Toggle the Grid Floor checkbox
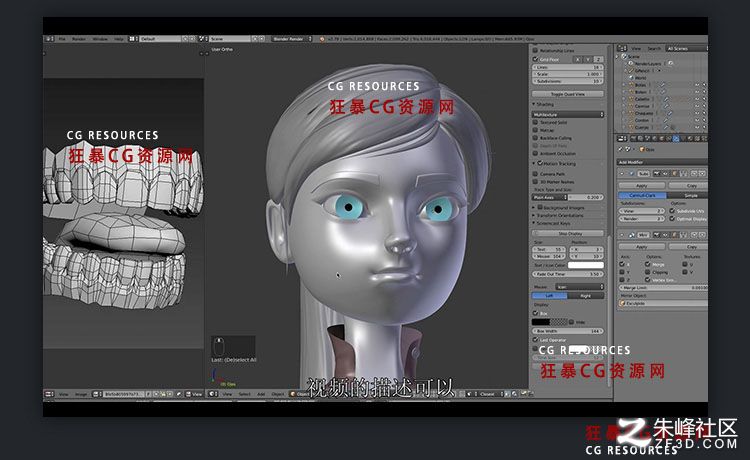 535,59
